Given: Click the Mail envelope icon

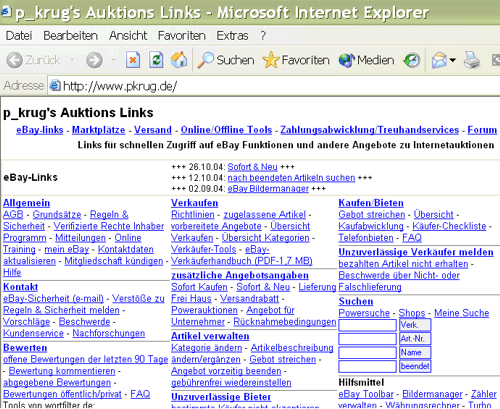Looking at the screenshot, I should (x=439, y=60).
